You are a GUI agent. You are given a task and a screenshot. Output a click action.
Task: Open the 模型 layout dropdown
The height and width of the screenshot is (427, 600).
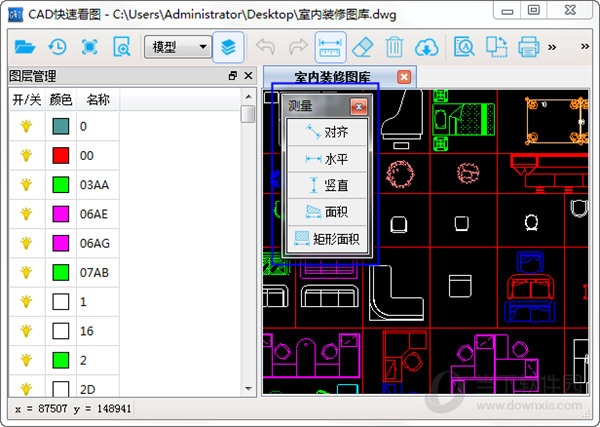178,47
